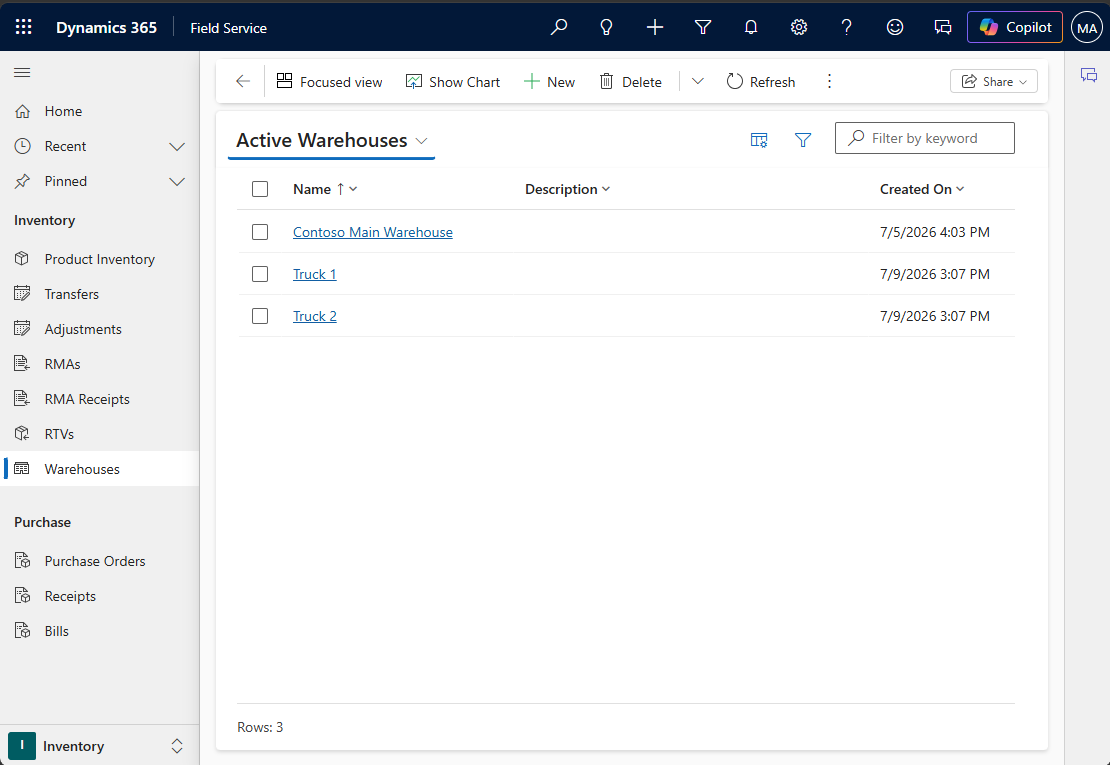Open the Active Warehouses view selector
The height and width of the screenshot is (765, 1110).
click(x=331, y=140)
